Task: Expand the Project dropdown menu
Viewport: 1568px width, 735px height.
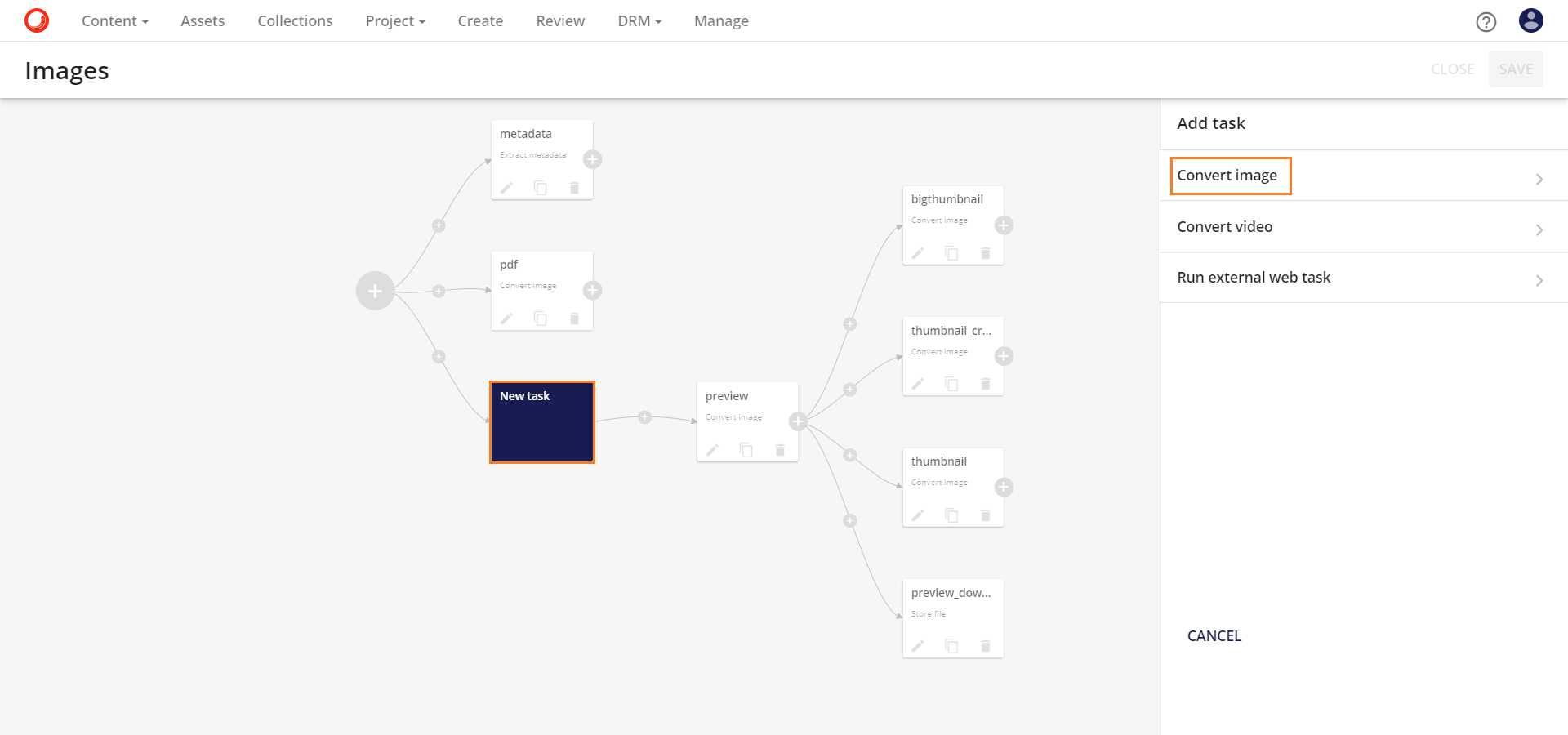Action: (395, 21)
